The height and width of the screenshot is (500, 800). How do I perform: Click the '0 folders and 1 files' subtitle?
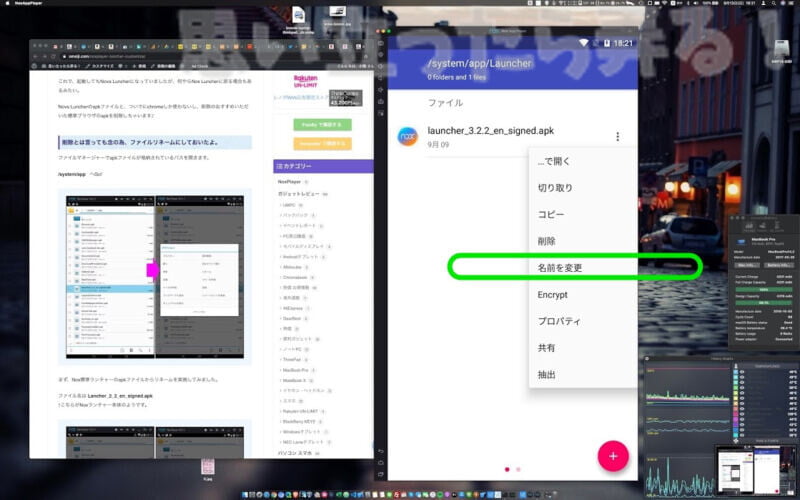(x=457, y=77)
